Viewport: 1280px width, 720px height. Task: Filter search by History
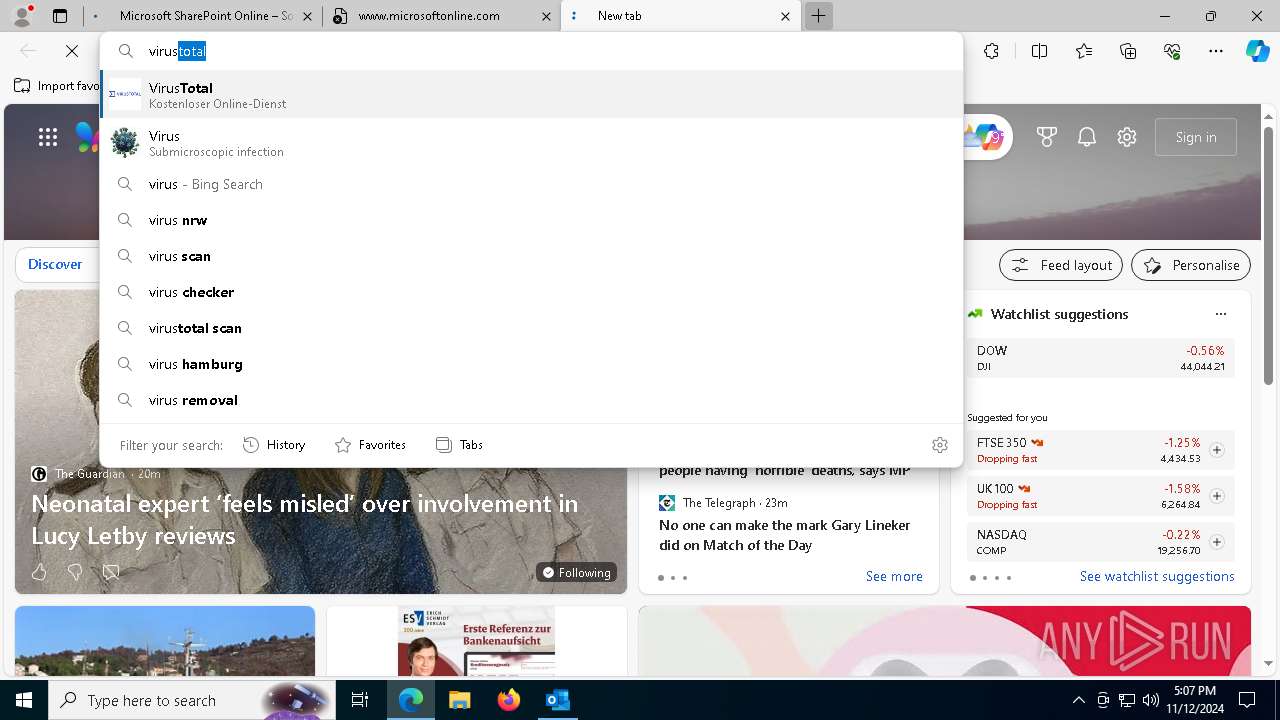tap(274, 445)
